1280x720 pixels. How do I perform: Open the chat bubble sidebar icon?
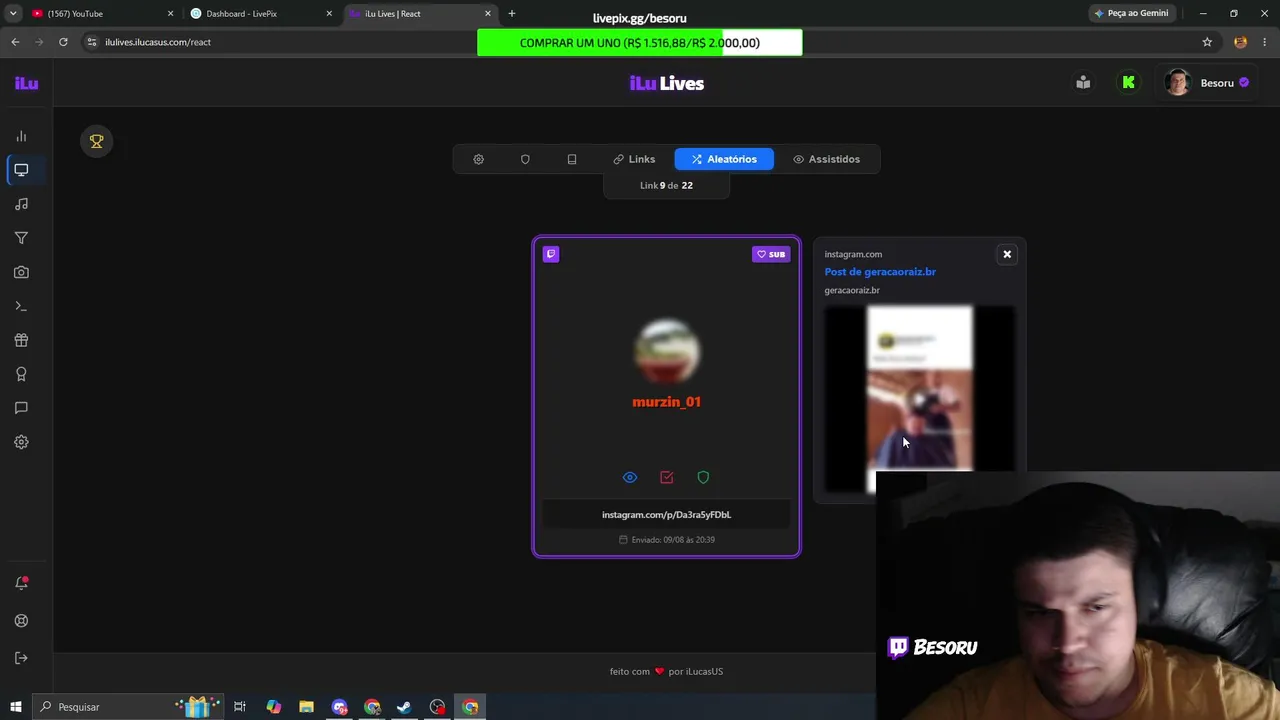(21, 408)
